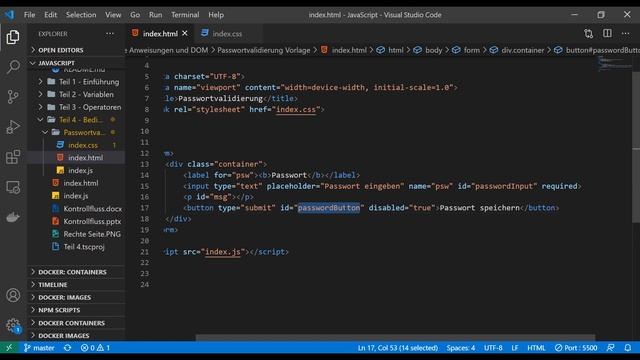
Task: Click the editor minimap preview
Action: click(x=615, y=64)
